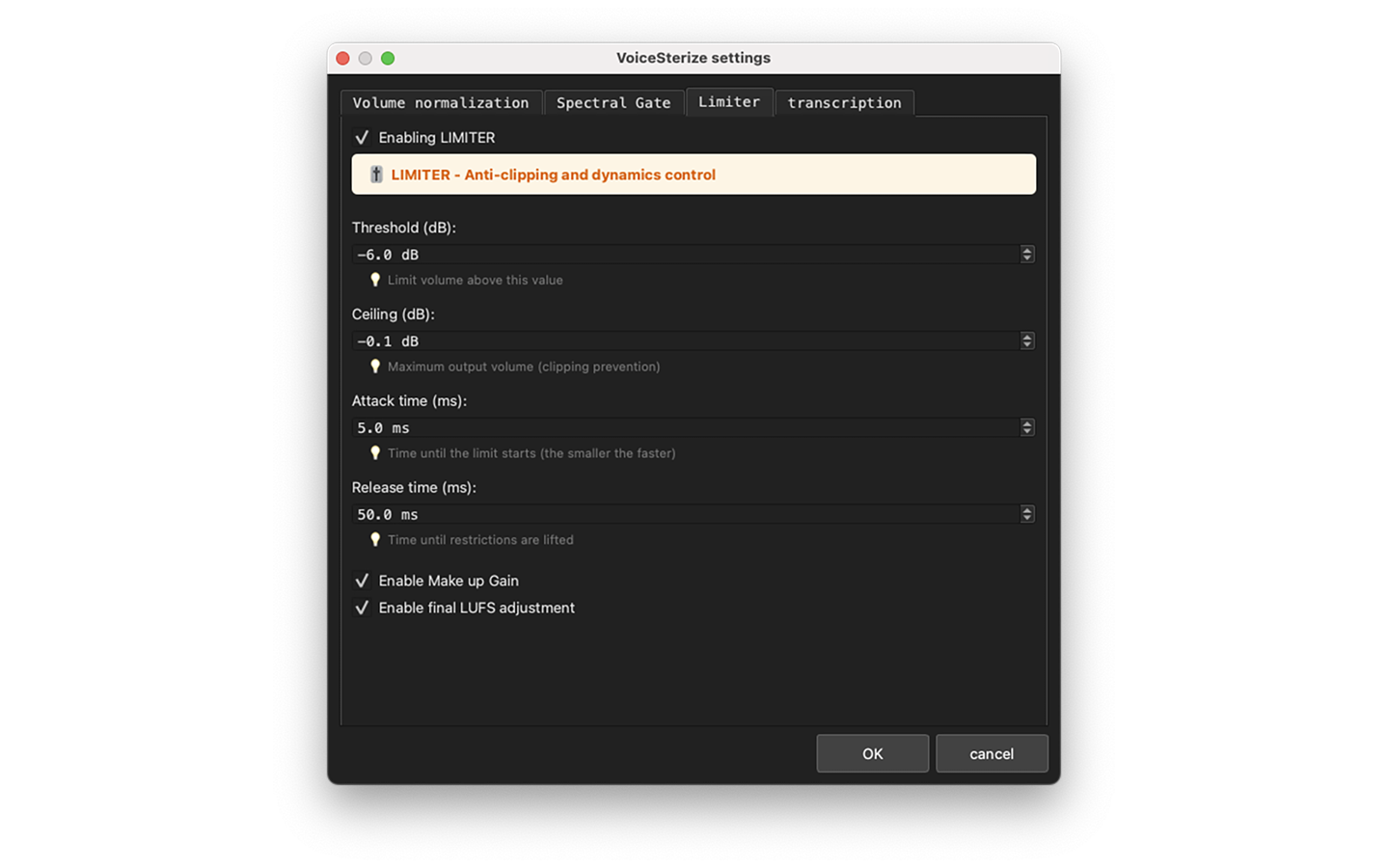1389x868 pixels.
Task: Select the Limiter tab
Action: (x=728, y=101)
